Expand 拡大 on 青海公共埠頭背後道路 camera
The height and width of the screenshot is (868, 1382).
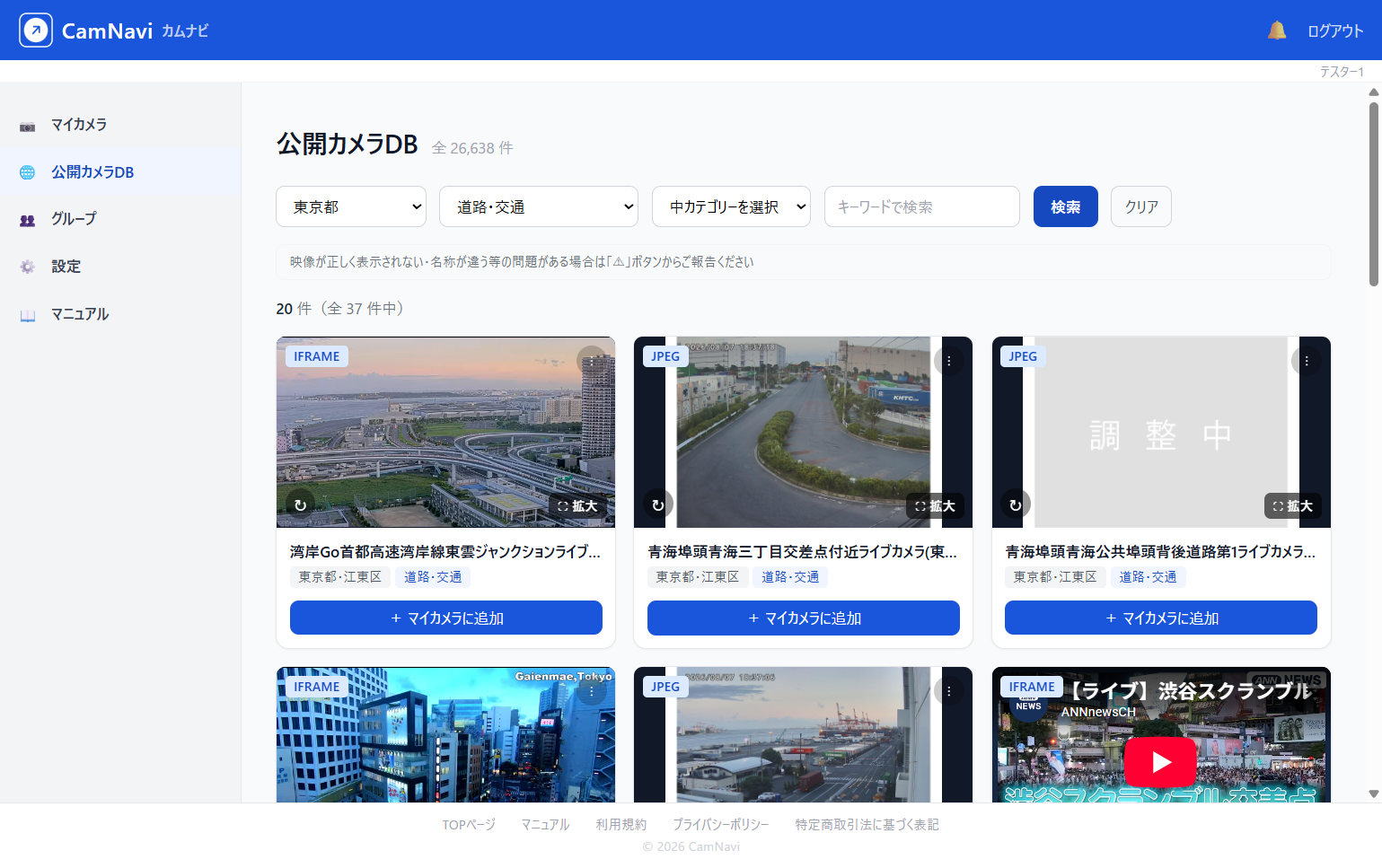[x=1292, y=506]
